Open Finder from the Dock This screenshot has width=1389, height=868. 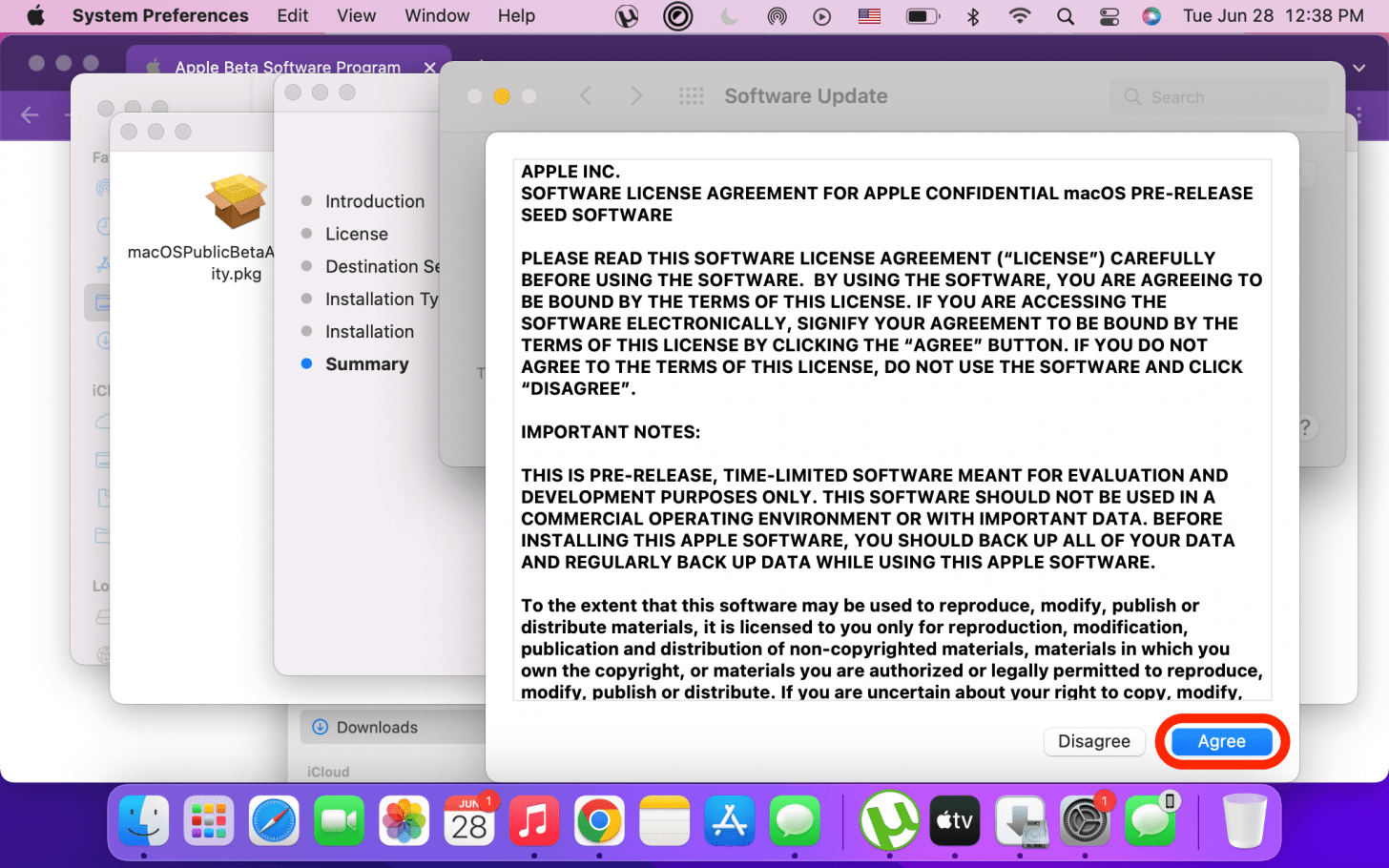pos(144,821)
